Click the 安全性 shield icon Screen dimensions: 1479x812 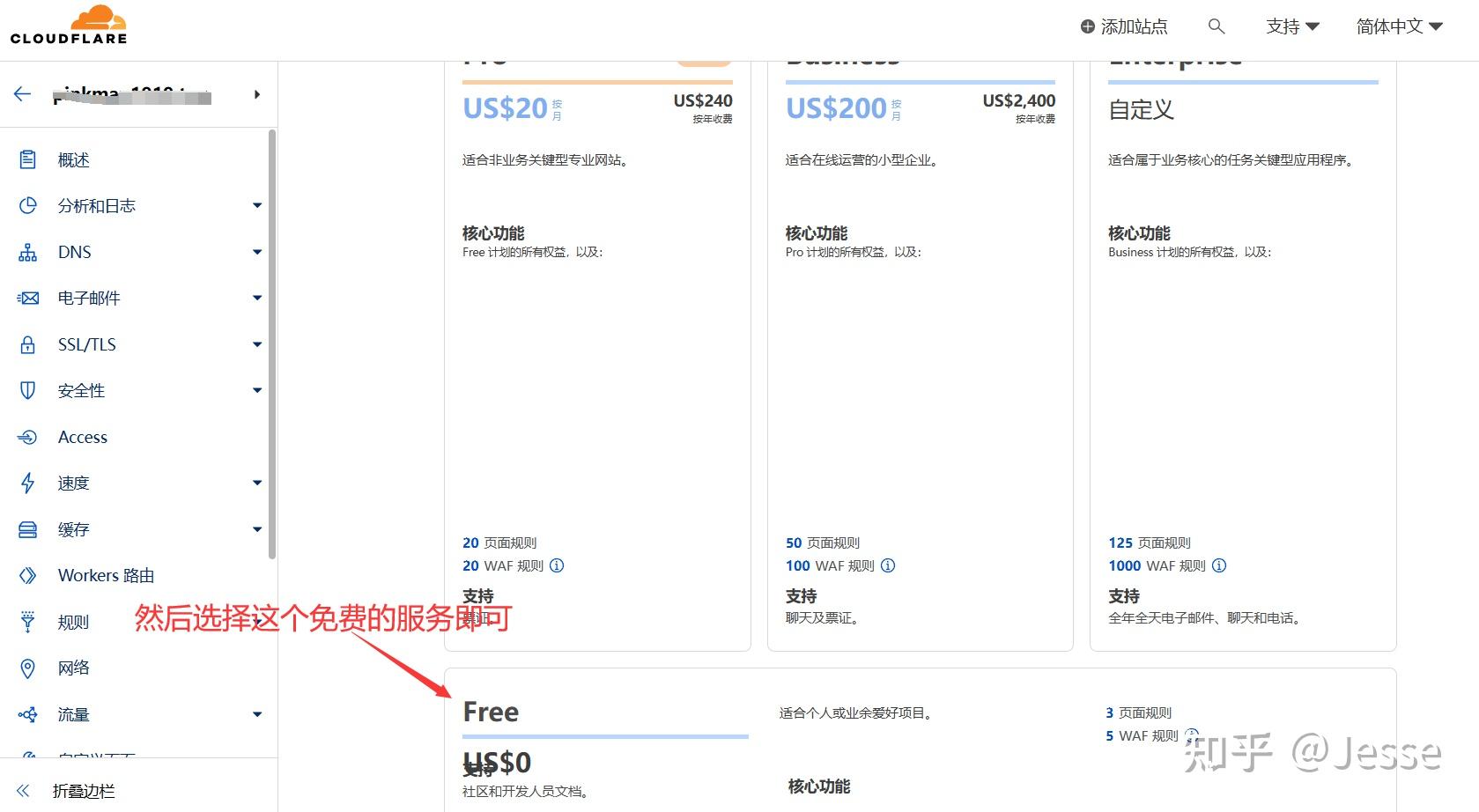(x=28, y=390)
